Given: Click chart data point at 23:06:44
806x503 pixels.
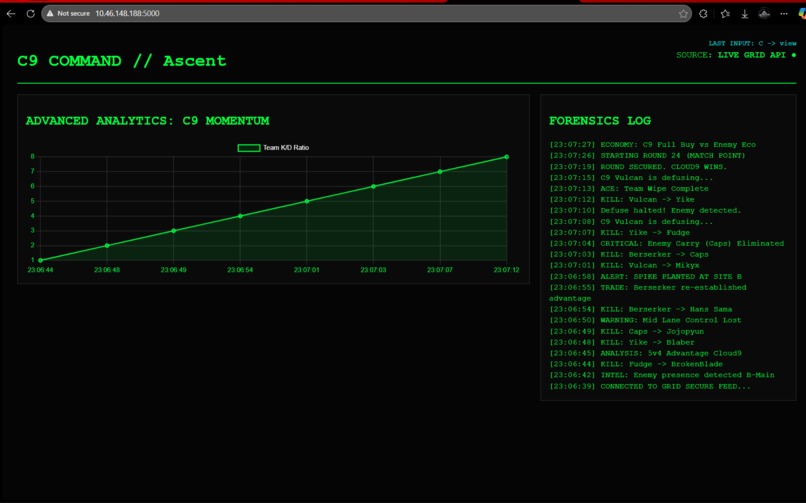Looking at the screenshot, I should 41,260.
